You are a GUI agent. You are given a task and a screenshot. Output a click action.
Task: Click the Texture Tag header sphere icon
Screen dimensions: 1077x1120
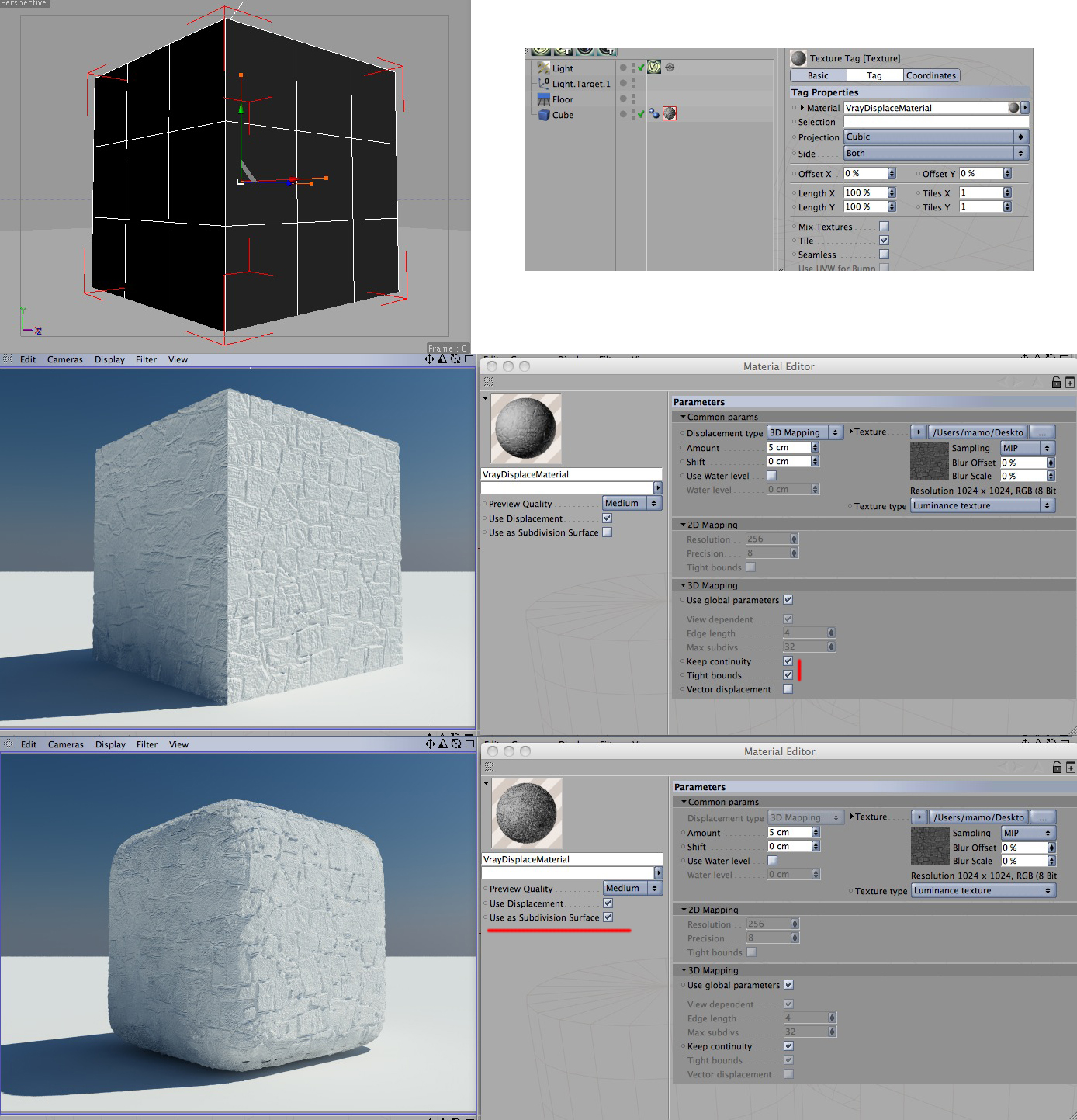pyautogui.click(x=798, y=58)
